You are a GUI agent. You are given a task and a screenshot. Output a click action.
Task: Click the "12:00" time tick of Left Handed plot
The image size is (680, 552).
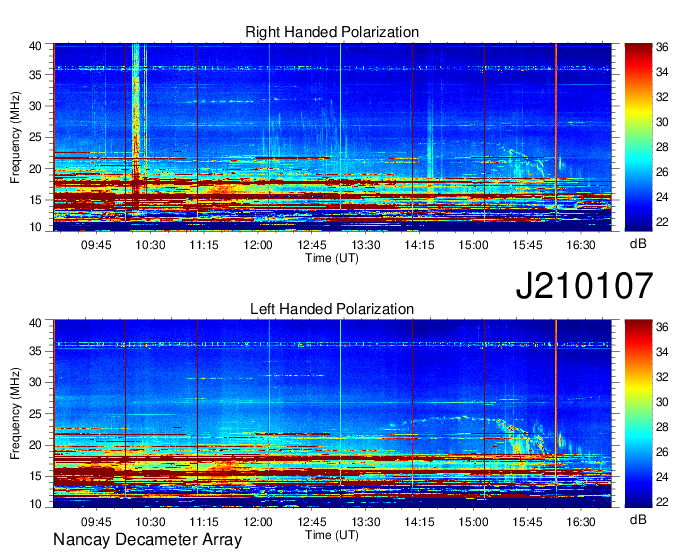click(258, 522)
